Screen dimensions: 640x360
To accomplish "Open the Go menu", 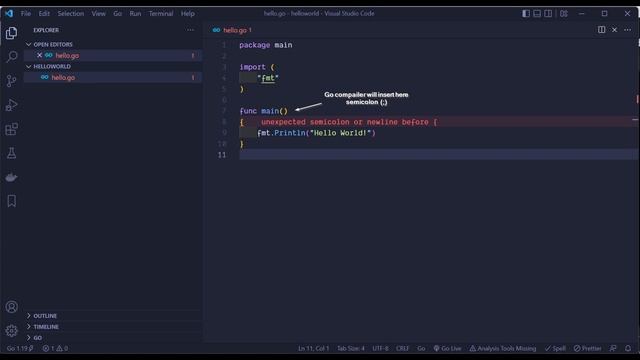I will 118,13.
